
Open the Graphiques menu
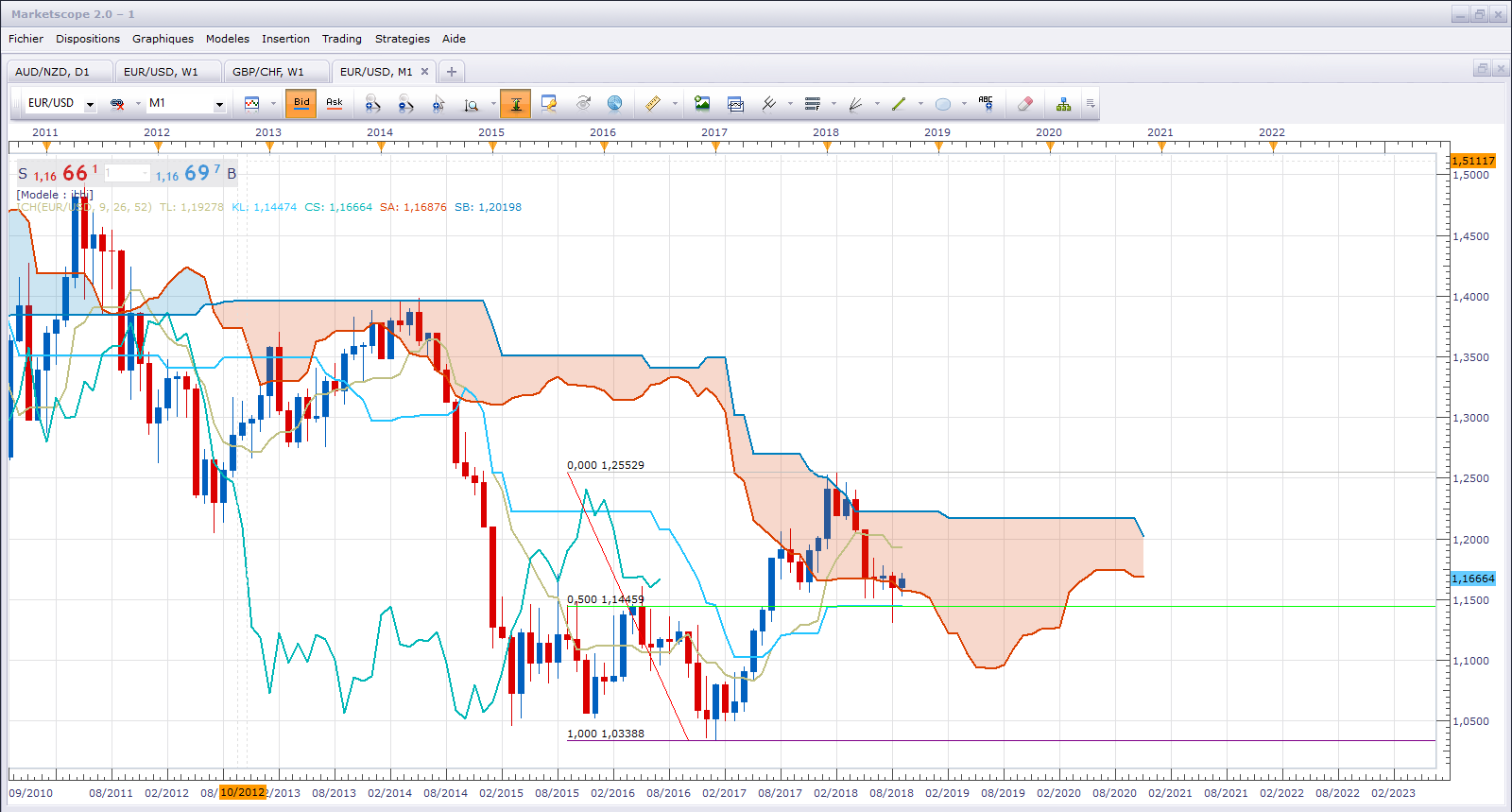click(163, 39)
